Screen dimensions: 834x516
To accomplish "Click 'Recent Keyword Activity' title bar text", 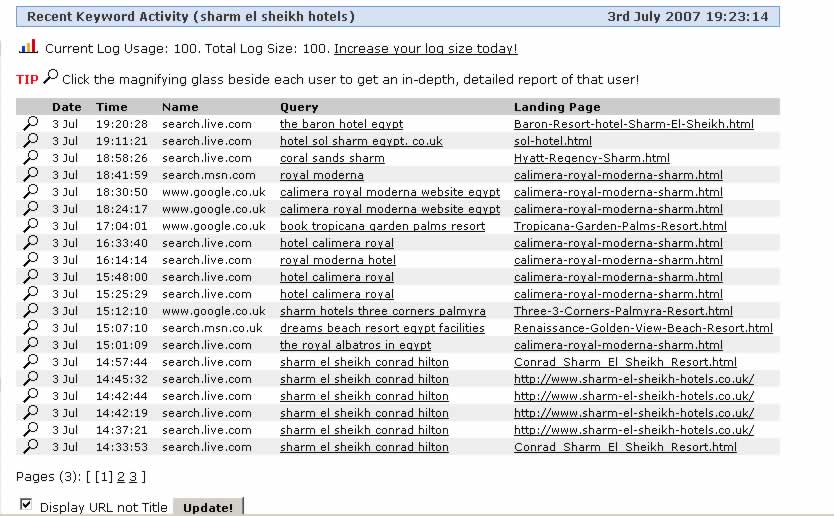I will (191, 16).
